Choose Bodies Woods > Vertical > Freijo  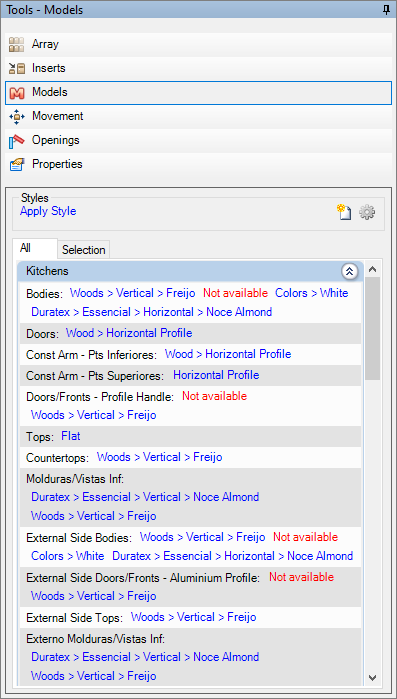pyautogui.click(x=133, y=293)
